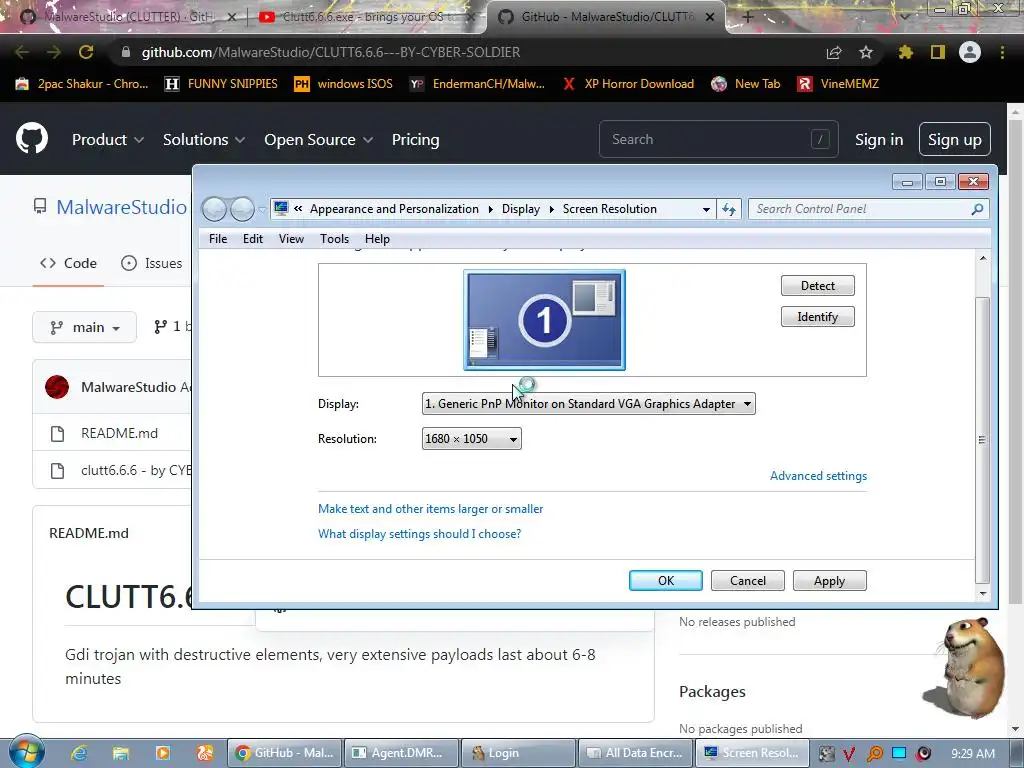The width and height of the screenshot is (1024, 768).
Task: Open the EndermanCH/Malw... bookmark
Action: (x=477, y=84)
